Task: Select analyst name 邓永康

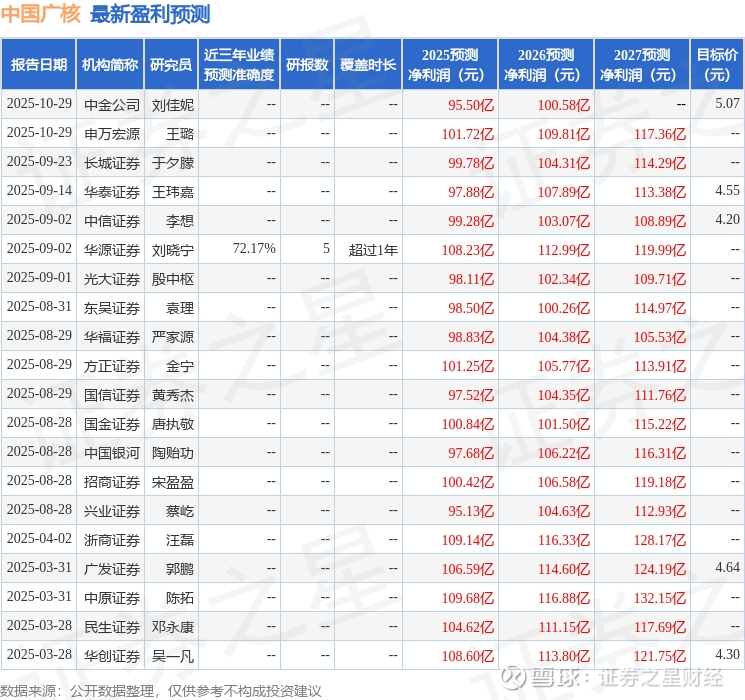Action: tap(173, 627)
